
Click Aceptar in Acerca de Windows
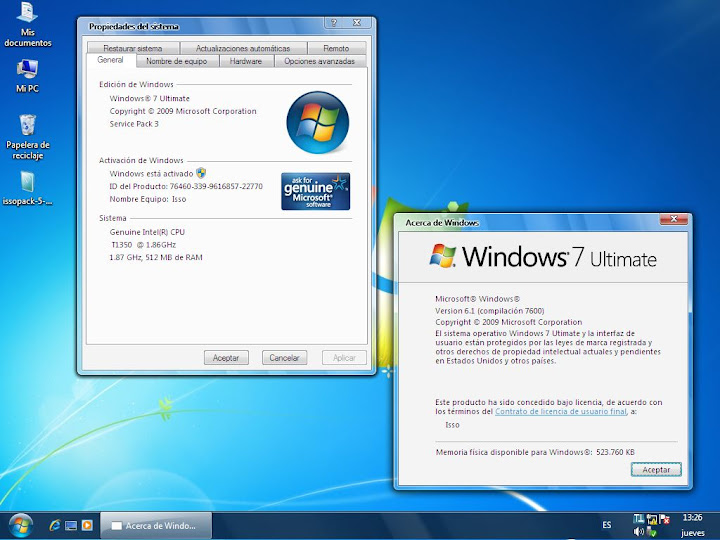coord(656,470)
